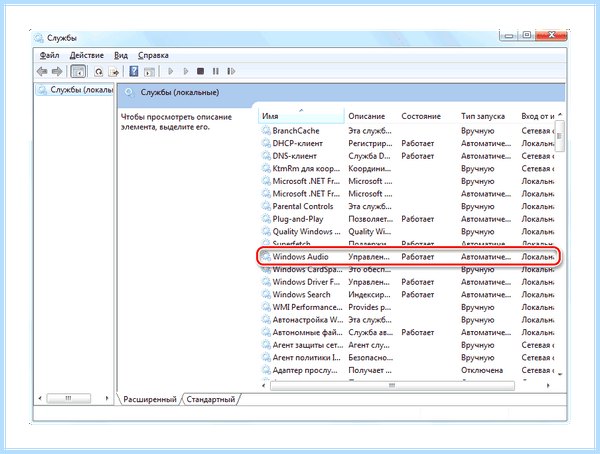Screen dimensions: 600x454
Task: Start service using the Play toolbar button
Action: (x=171, y=71)
